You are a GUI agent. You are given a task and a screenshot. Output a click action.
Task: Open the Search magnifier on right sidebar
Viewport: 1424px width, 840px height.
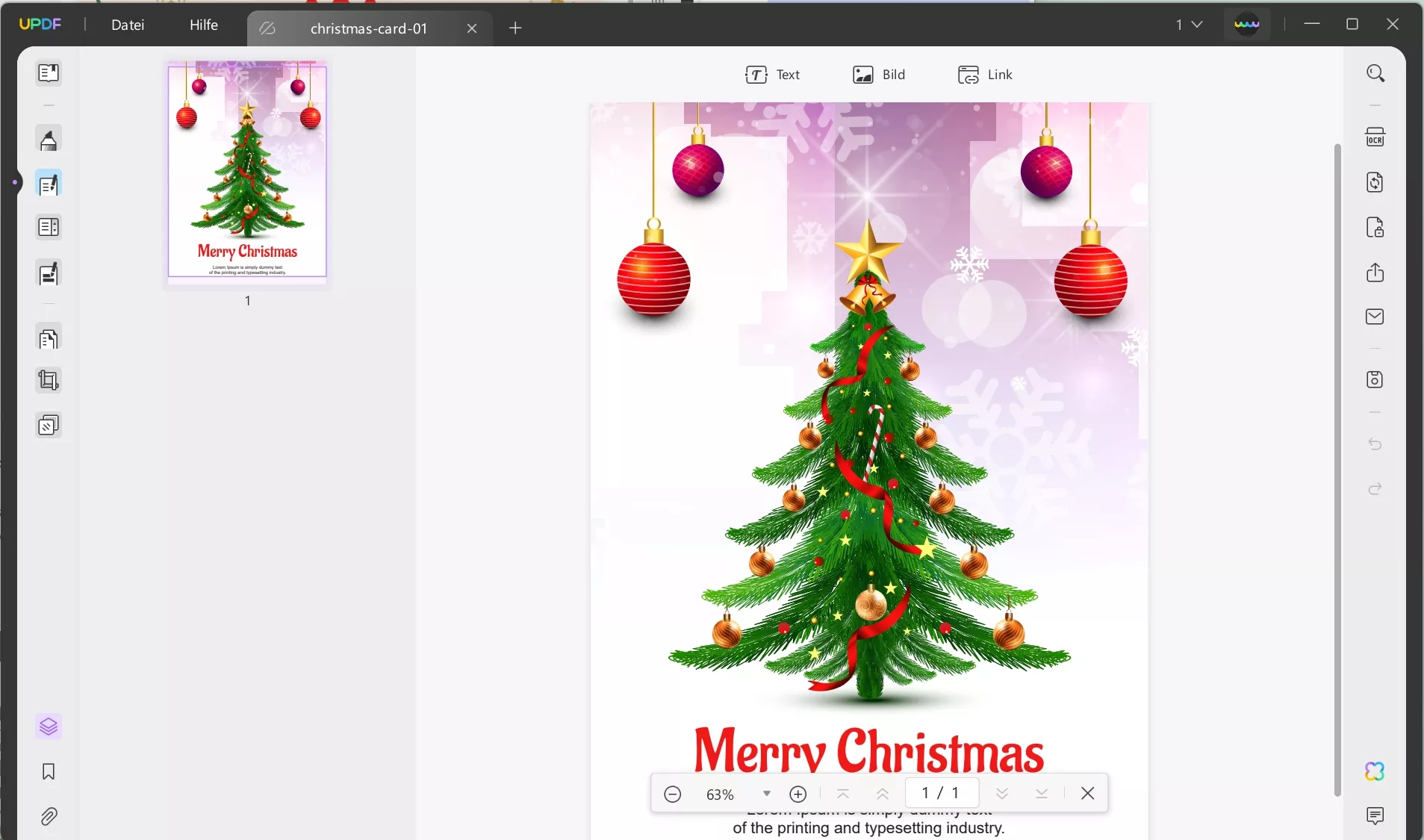[x=1375, y=73]
